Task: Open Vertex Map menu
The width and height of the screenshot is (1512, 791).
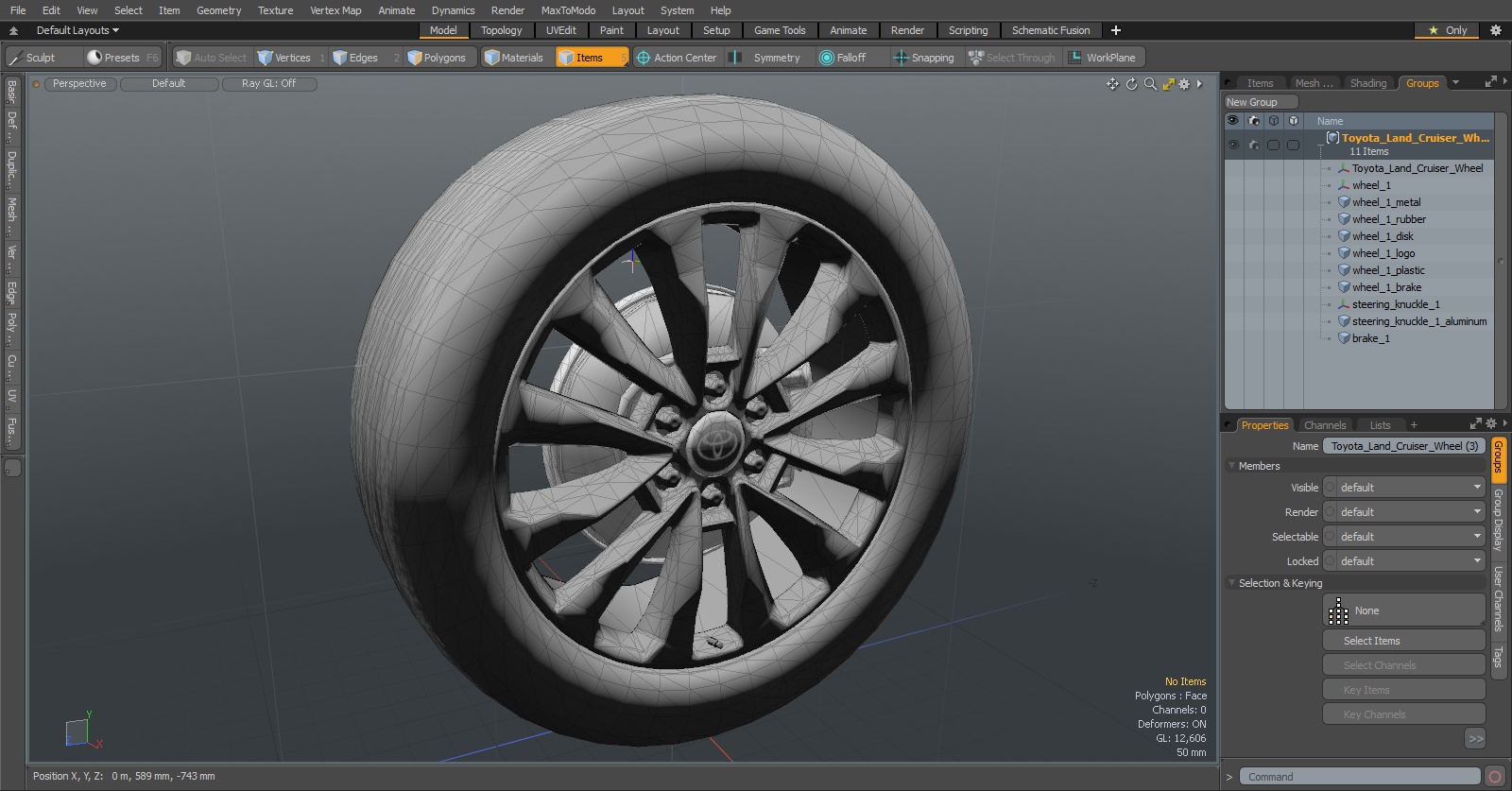Action: tap(335, 10)
